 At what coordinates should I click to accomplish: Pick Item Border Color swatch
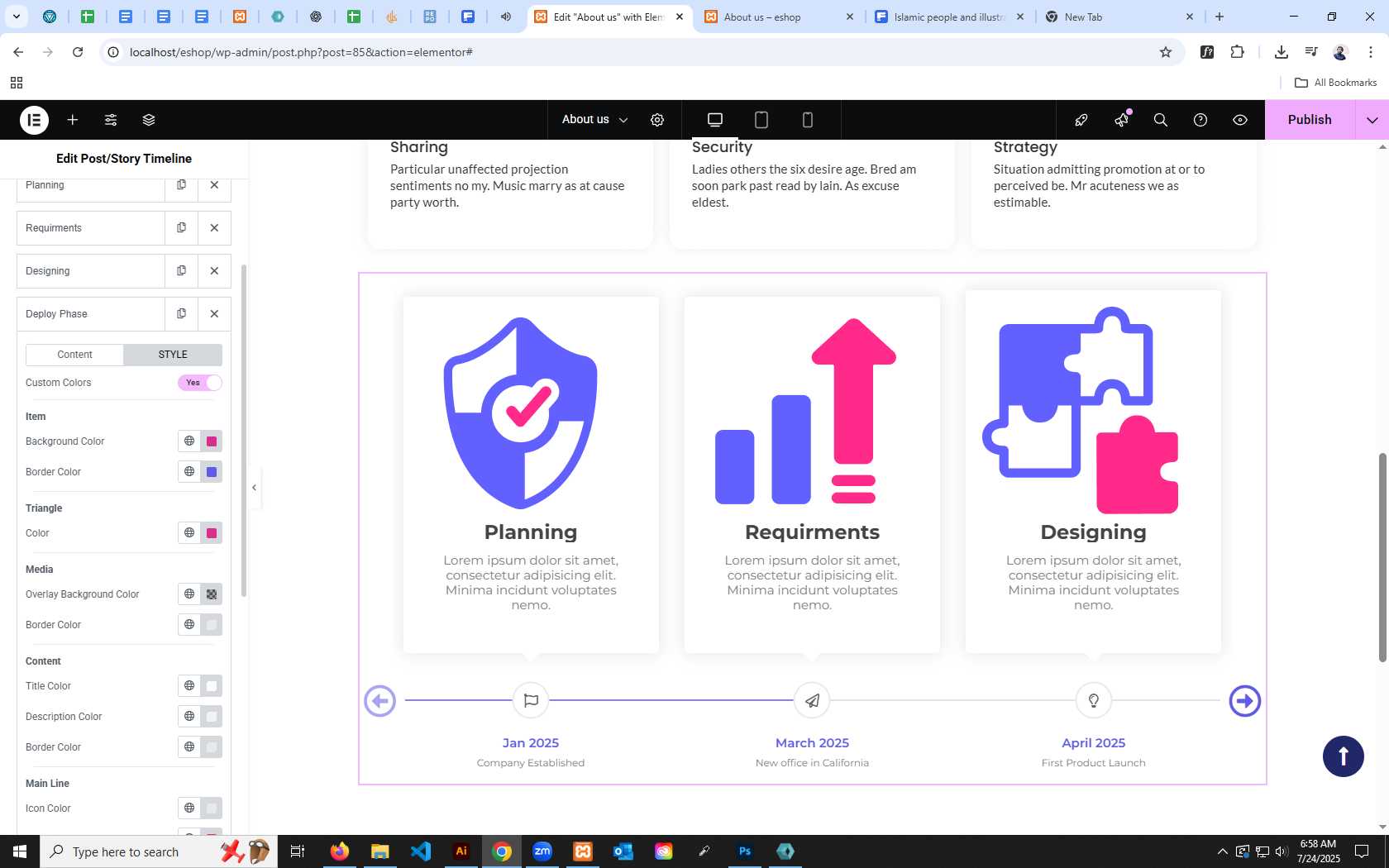point(212,472)
